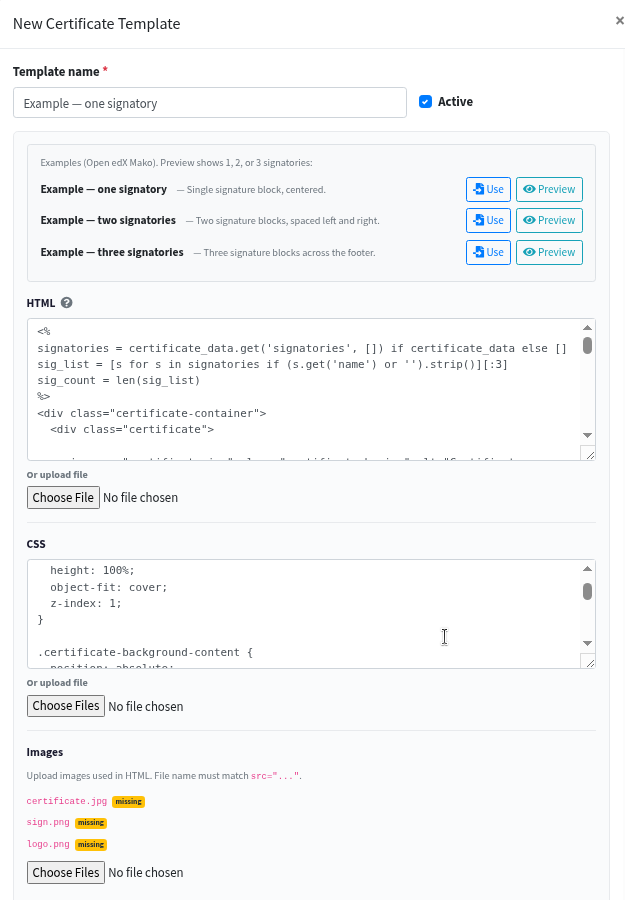The height and width of the screenshot is (900, 625).
Task: Click the 'Single signature block, centered.' description
Action: (x=256, y=190)
